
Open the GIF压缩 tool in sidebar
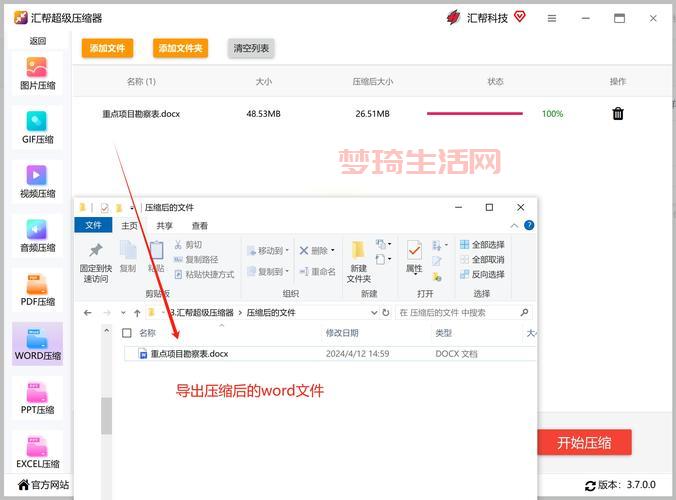coord(38,128)
